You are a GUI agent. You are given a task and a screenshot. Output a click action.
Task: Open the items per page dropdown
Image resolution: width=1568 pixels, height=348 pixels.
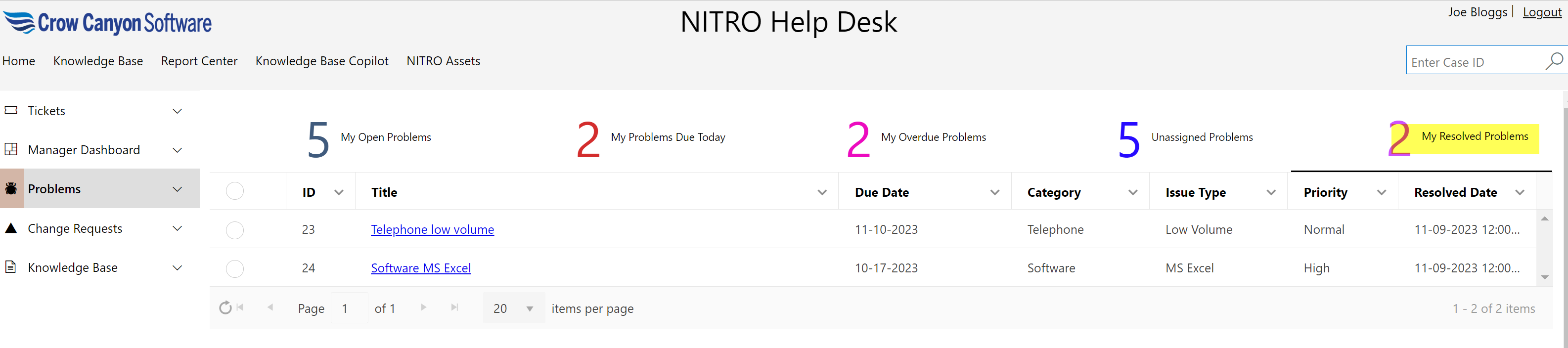point(529,309)
